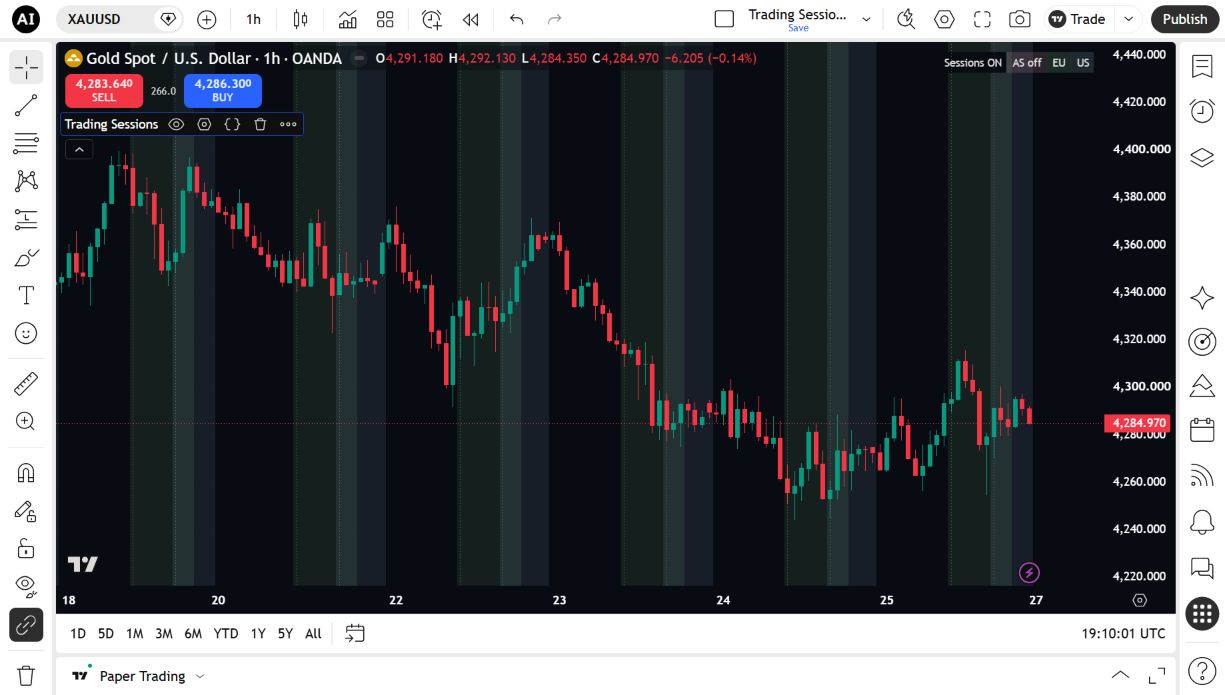Open the watchlist panel icon
The height and width of the screenshot is (695, 1225).
point(1202,67)
